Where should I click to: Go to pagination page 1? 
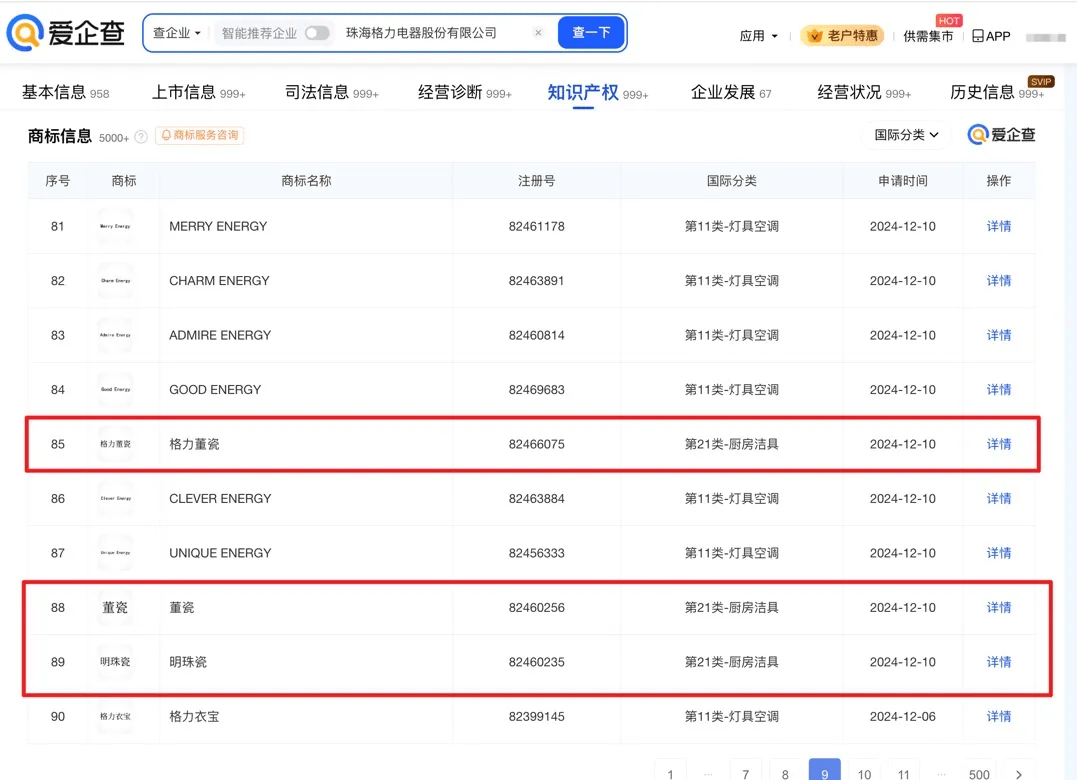pos(670,772)
